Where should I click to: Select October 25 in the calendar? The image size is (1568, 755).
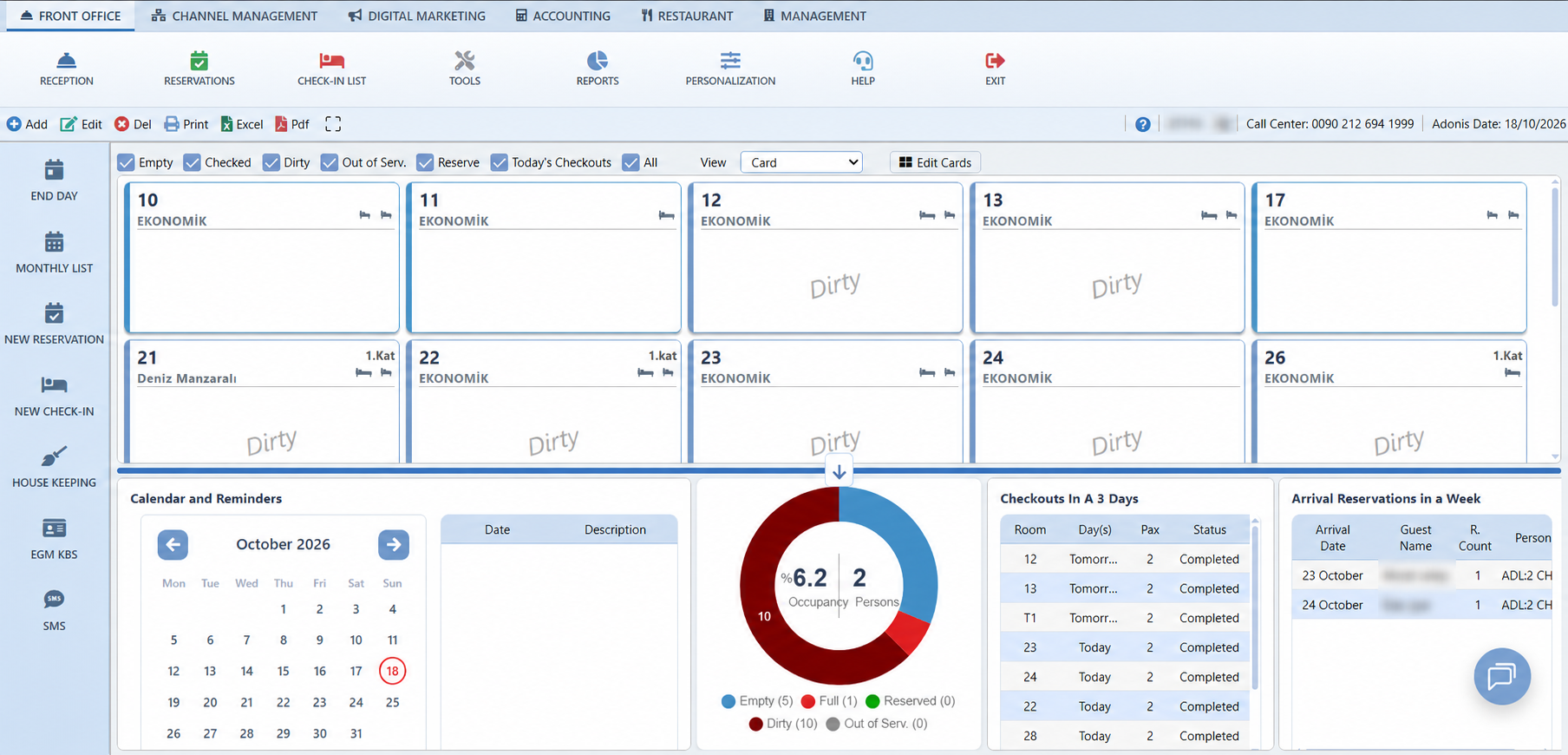pyautogui.click(x=392, y=702)
